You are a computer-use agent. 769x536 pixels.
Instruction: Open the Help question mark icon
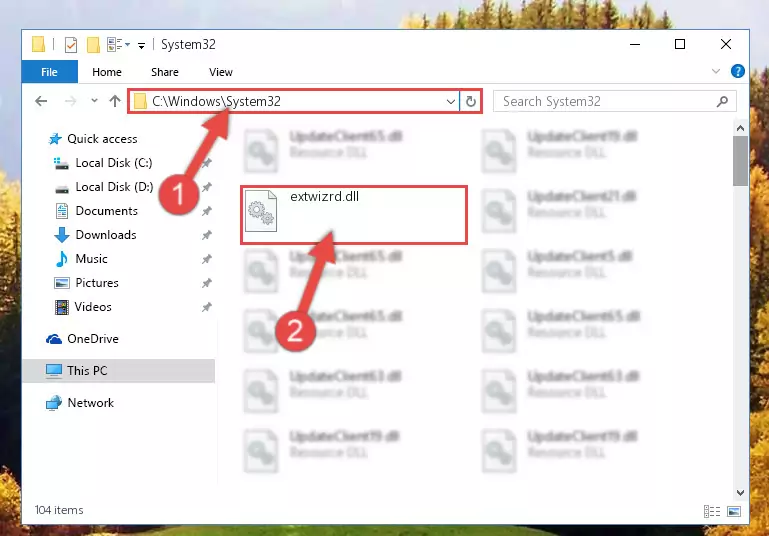pos(737,72)
